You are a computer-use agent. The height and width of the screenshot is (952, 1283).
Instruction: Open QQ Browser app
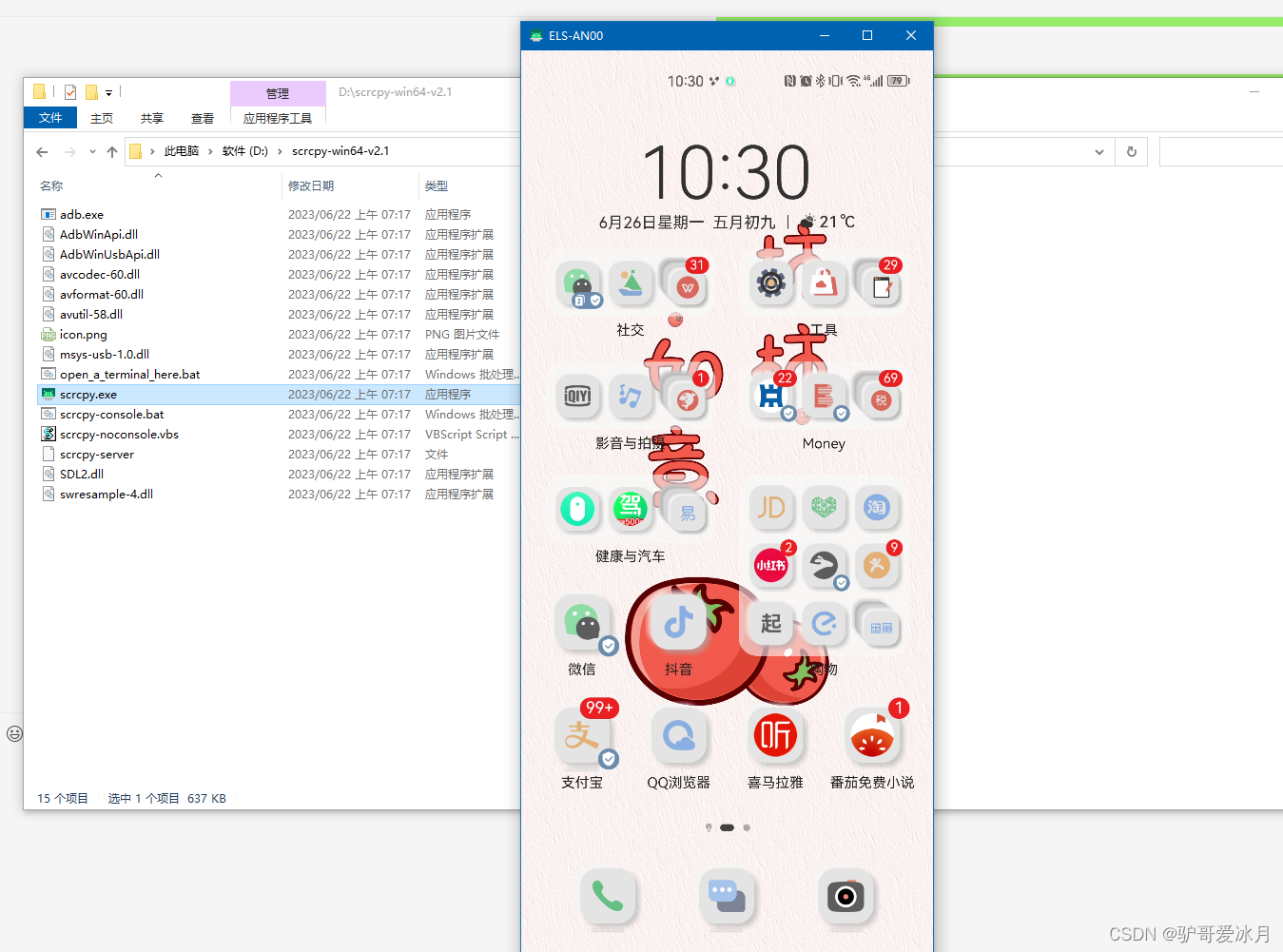pyautogui.click(x=678, y=736)
